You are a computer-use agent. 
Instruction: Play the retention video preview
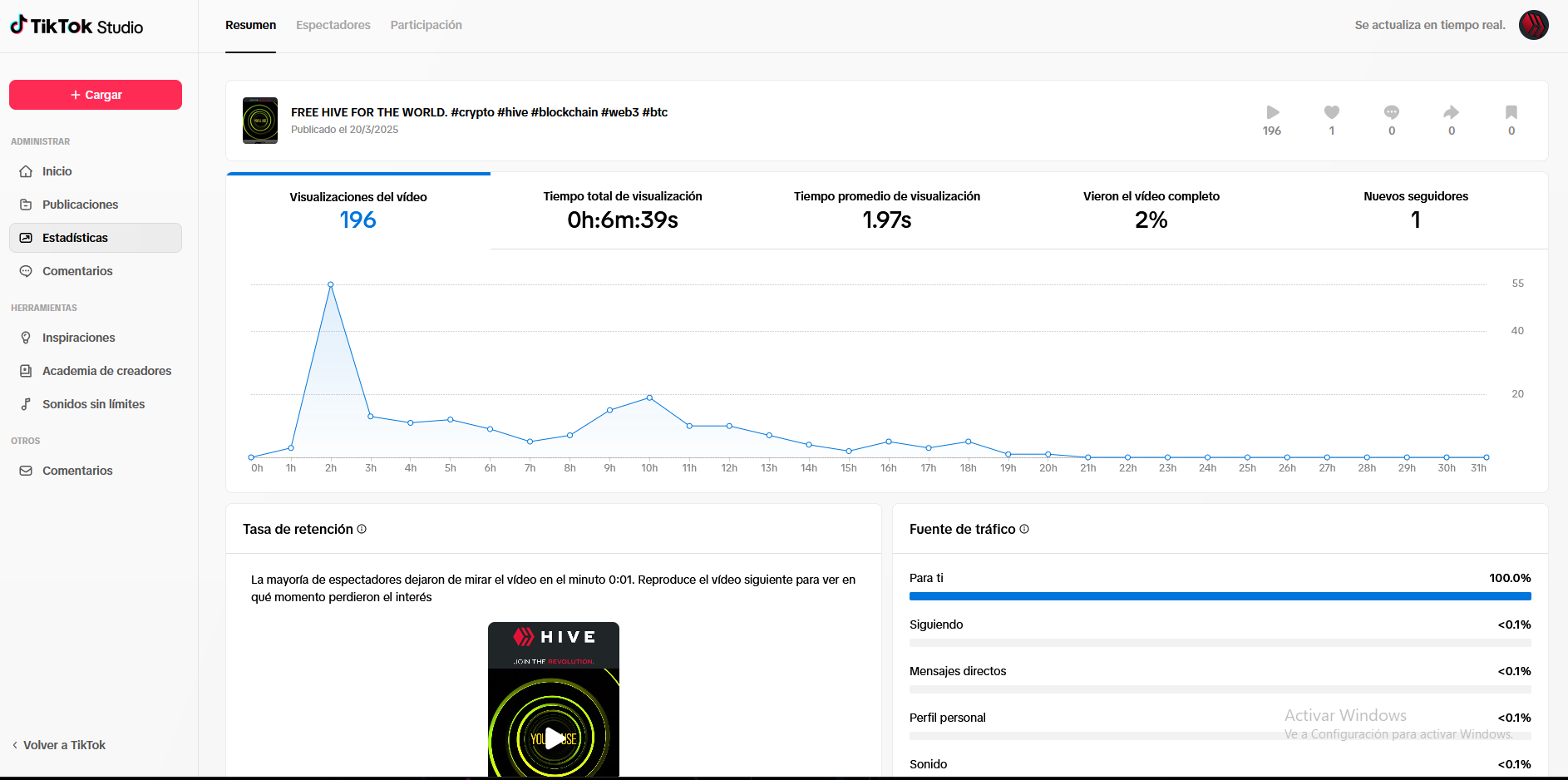tap(554, 738)
